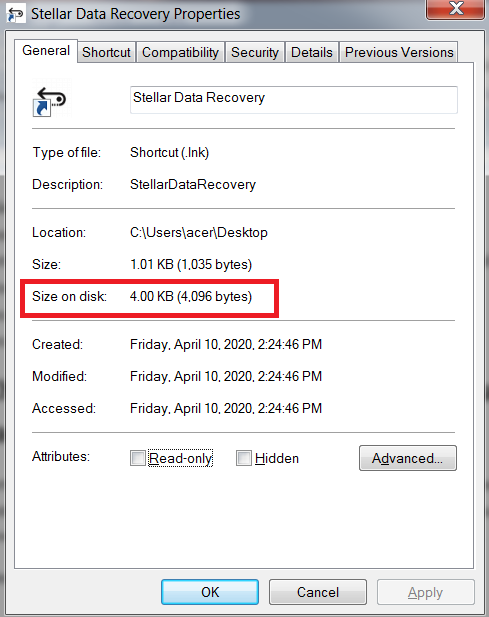The image size is (489, 617).
Task: Open the Compatibility tab
Action: [x=180, y=52]
